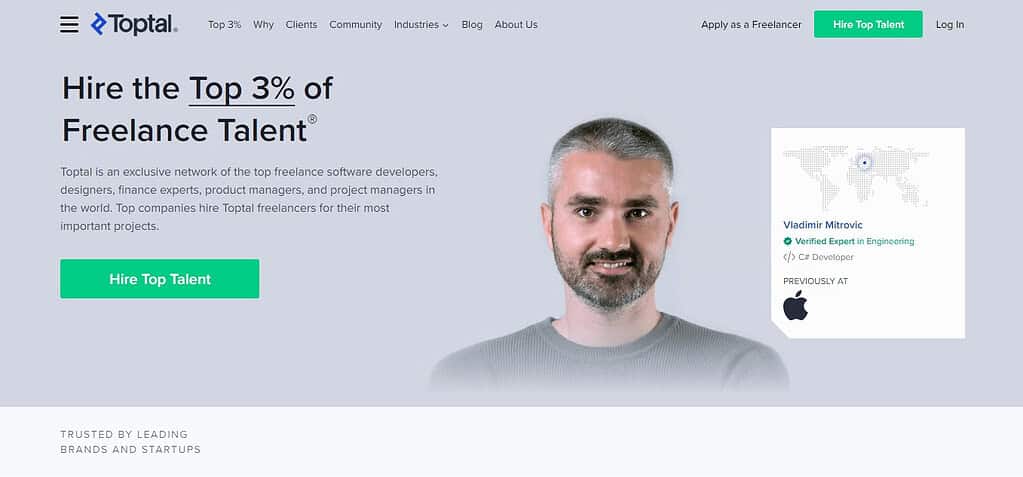Click the green verified checkmark icon

pyautogui.click(x=787, y=241)
